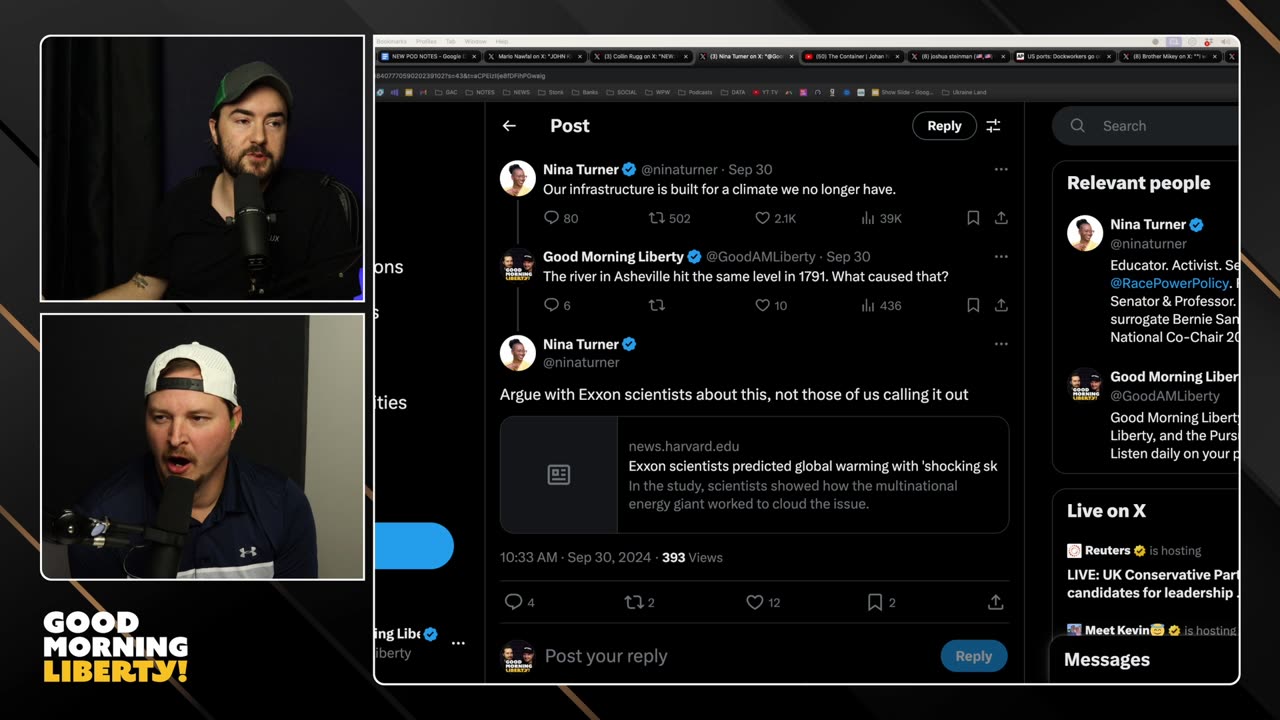The height and width of the screenshot is (720, 1280).
Task: Click the search magnifier icon
Action: tap(1077, 126)
